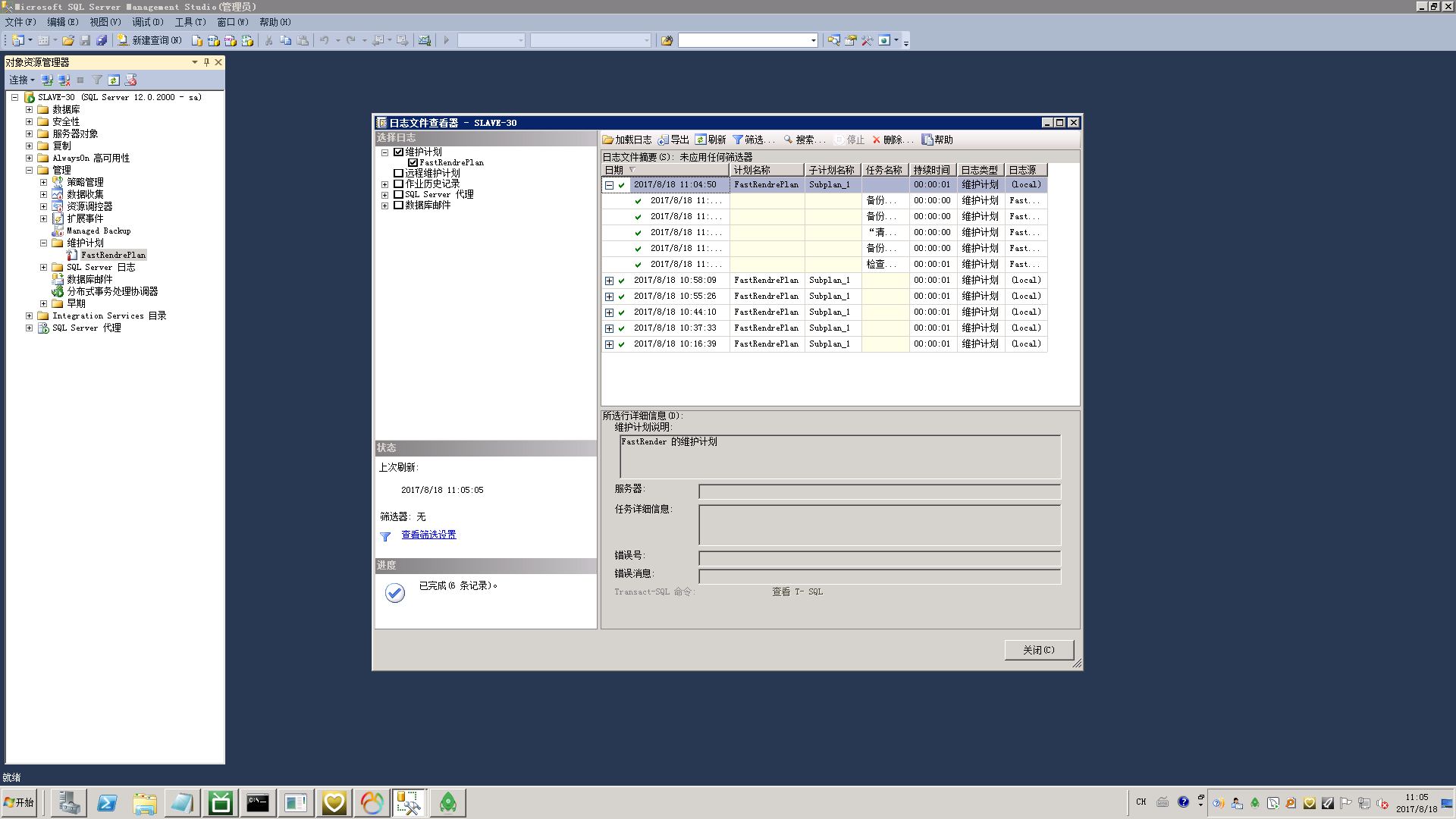Expand the 数据库 folder in Object Explorer

[29, 110]
